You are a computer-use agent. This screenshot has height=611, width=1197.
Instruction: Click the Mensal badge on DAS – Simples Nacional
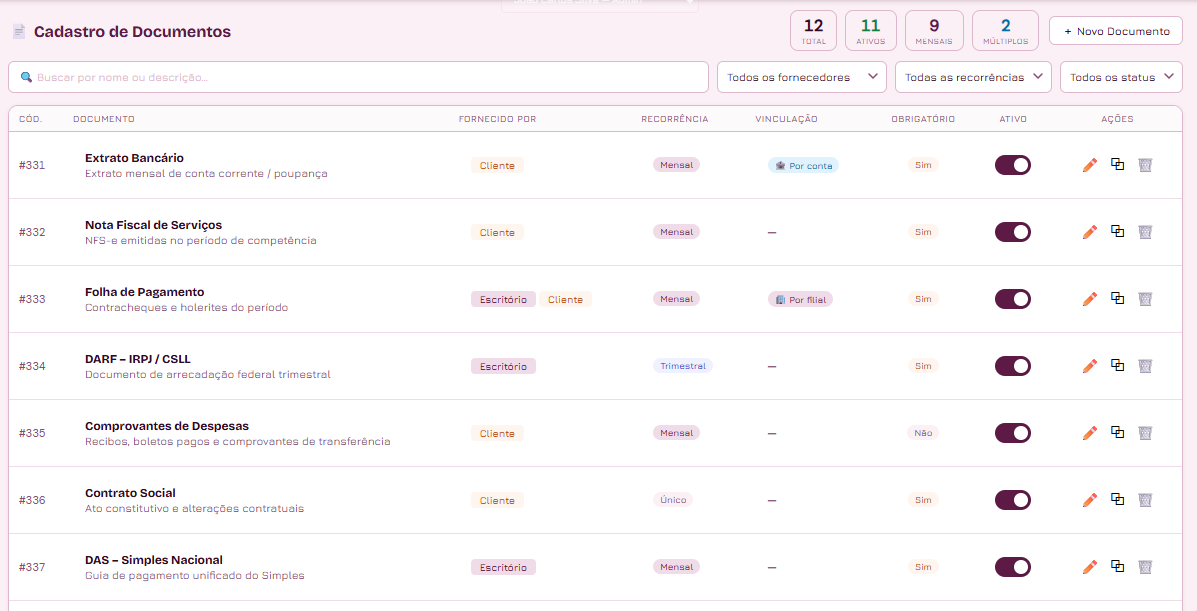[676, 567]
